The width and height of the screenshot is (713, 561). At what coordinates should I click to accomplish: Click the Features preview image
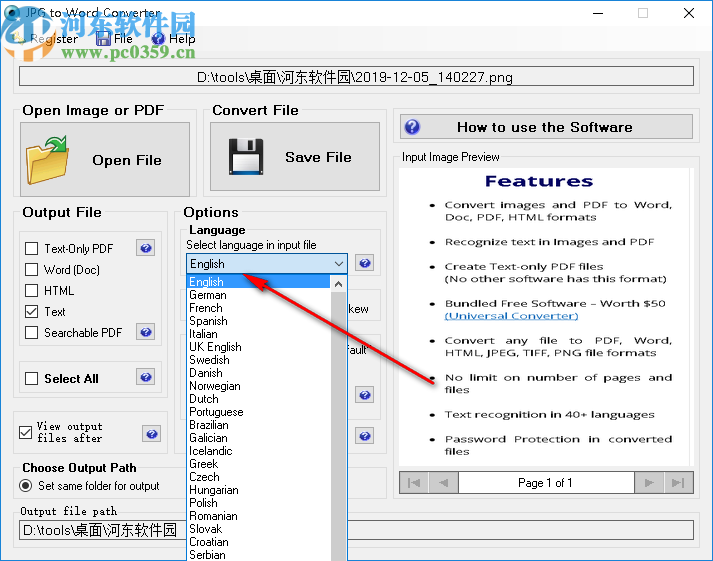(546, 317)
